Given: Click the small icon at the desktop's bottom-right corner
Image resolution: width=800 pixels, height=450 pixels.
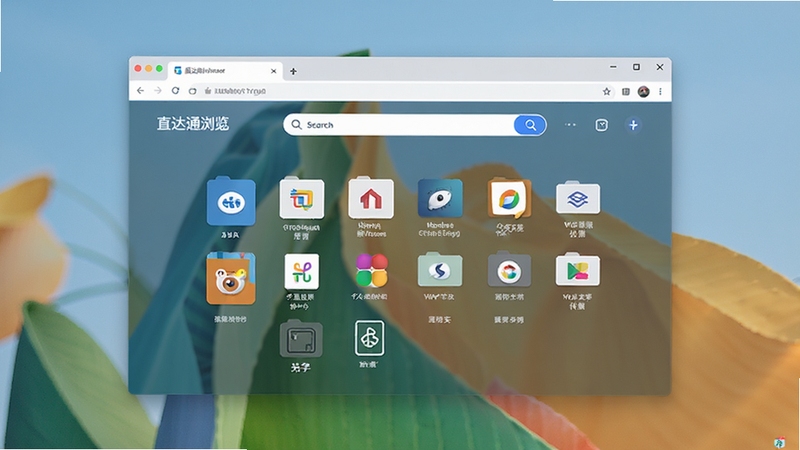Looking at the screenshot, I should 779,442.
